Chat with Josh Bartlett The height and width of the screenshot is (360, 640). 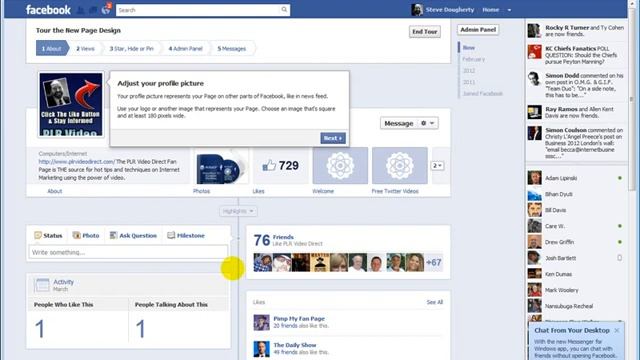[x=576, y=258]
